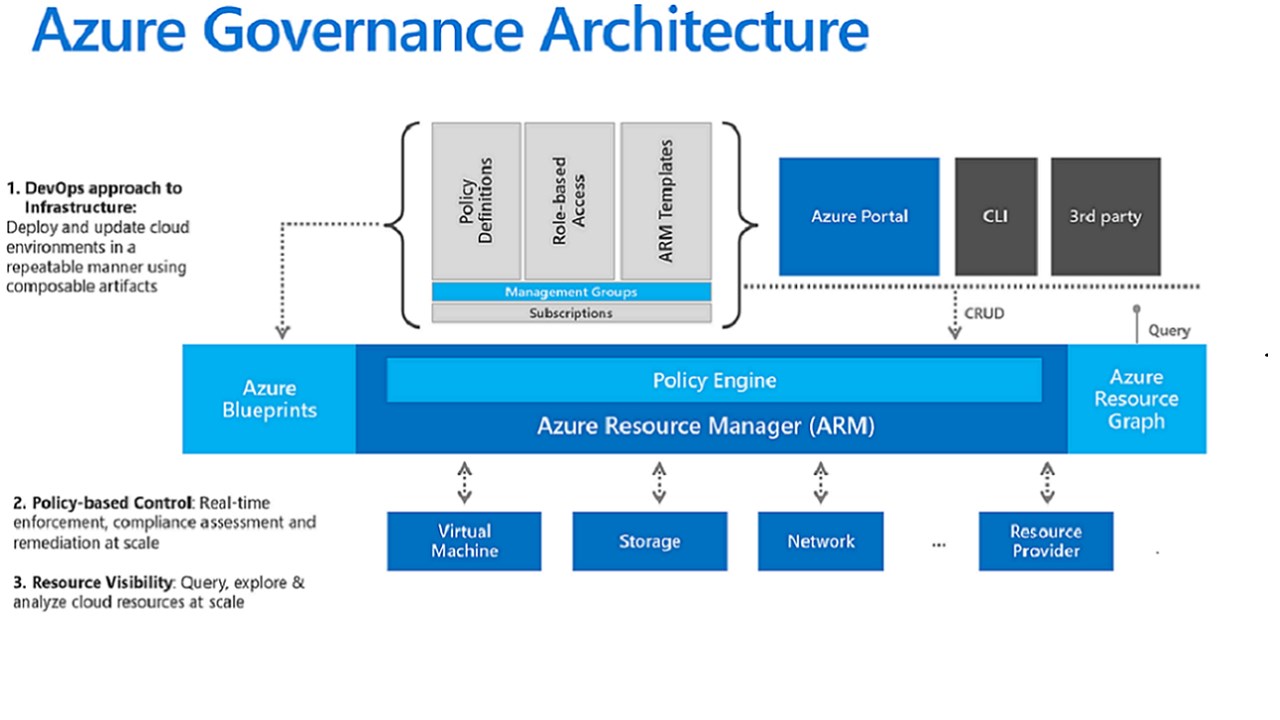Click the ellipsis between Network and Resource Provider
1280x720 pixels.
pyautogui.click(x=938, y=545)
